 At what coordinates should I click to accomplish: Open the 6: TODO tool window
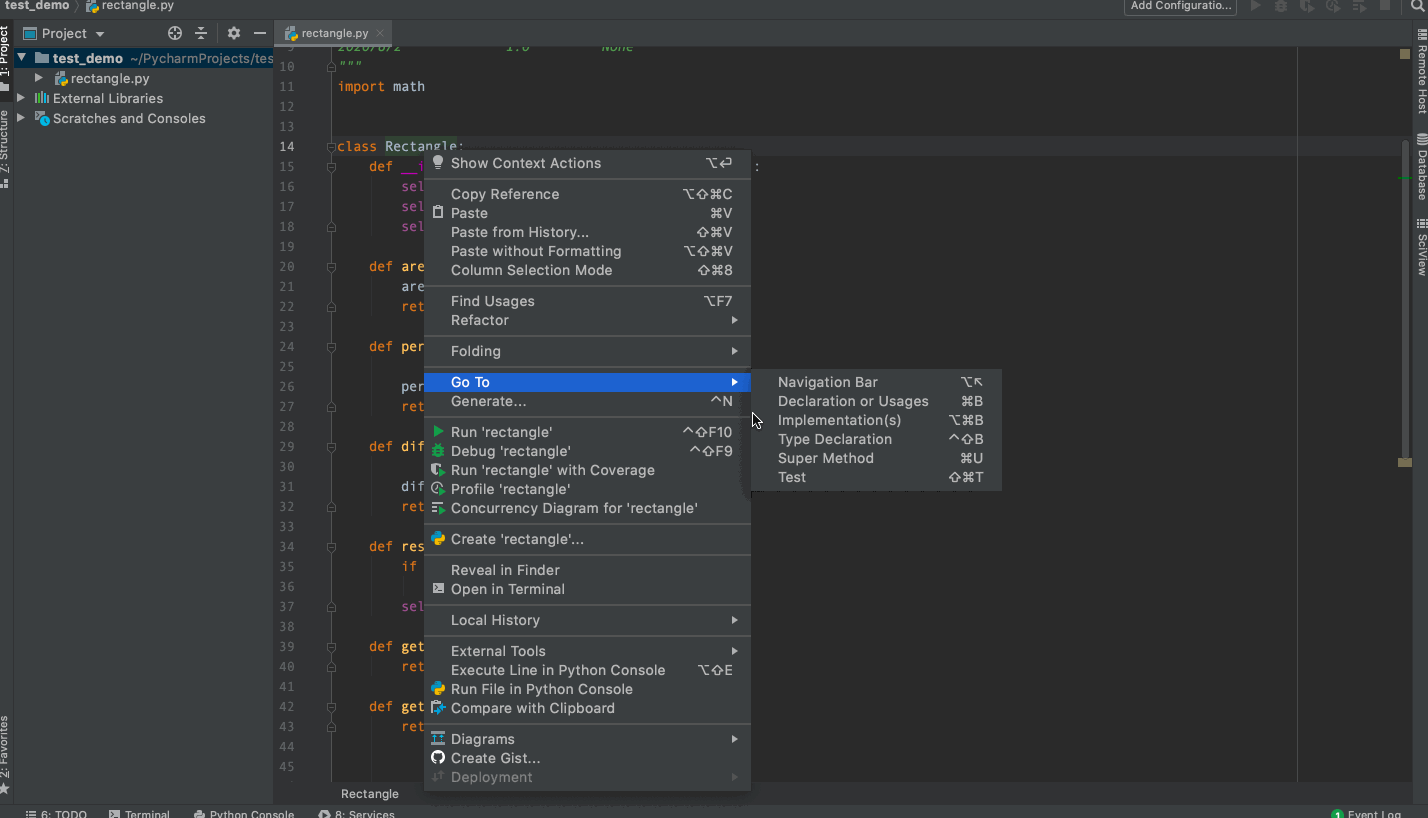tap(57, 813)
